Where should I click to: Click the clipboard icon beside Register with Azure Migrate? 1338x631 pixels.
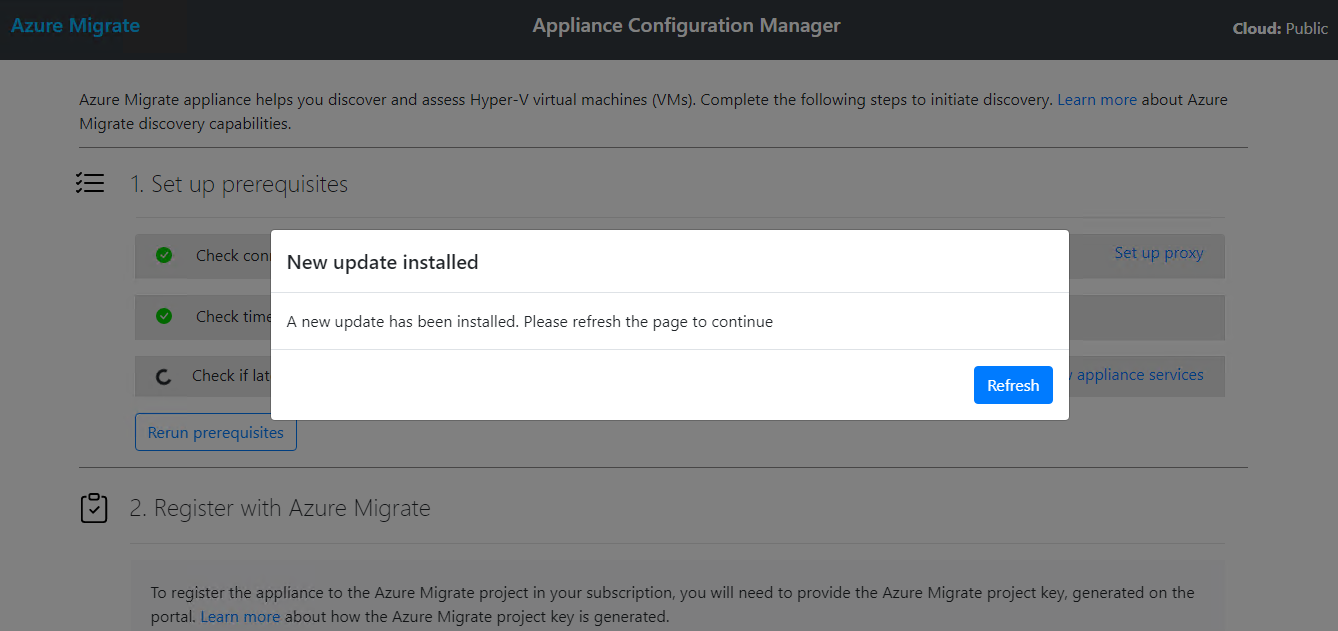click(x=94, y=508)
